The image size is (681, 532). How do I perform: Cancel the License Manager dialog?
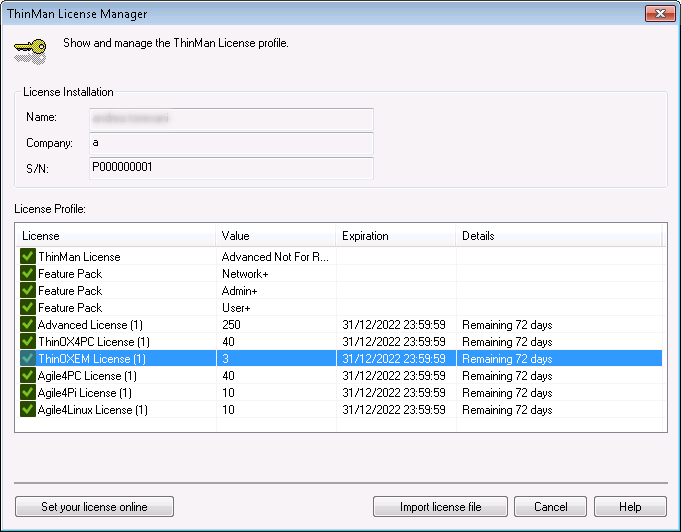tap(551, 507)
